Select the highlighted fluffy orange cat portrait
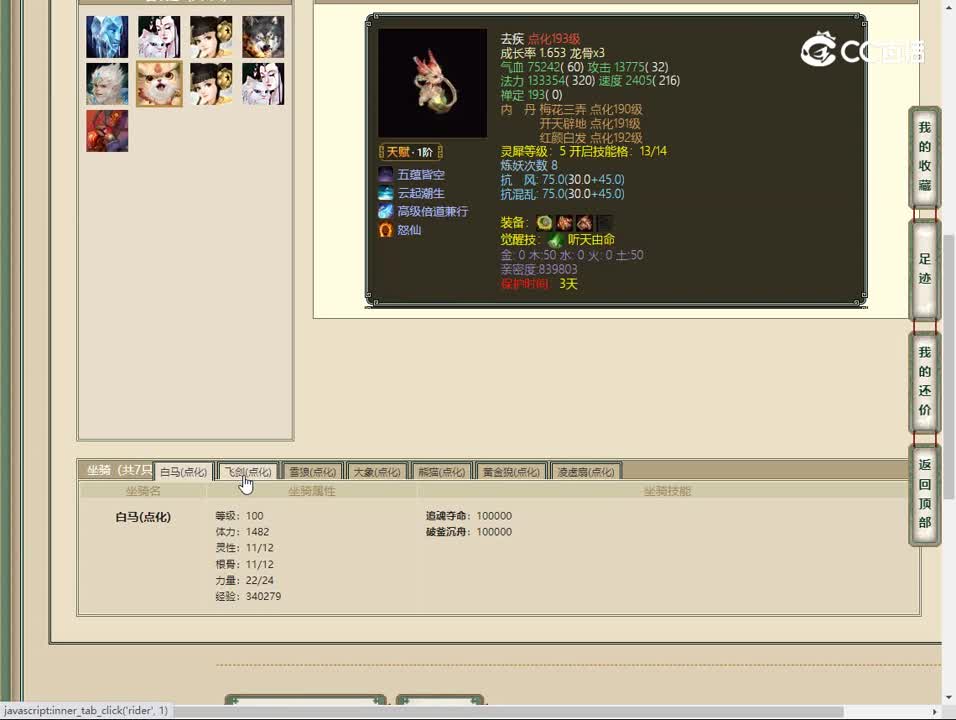Image resolution: width=956 pixels, height=720 pixels. (x=159, y=84)
